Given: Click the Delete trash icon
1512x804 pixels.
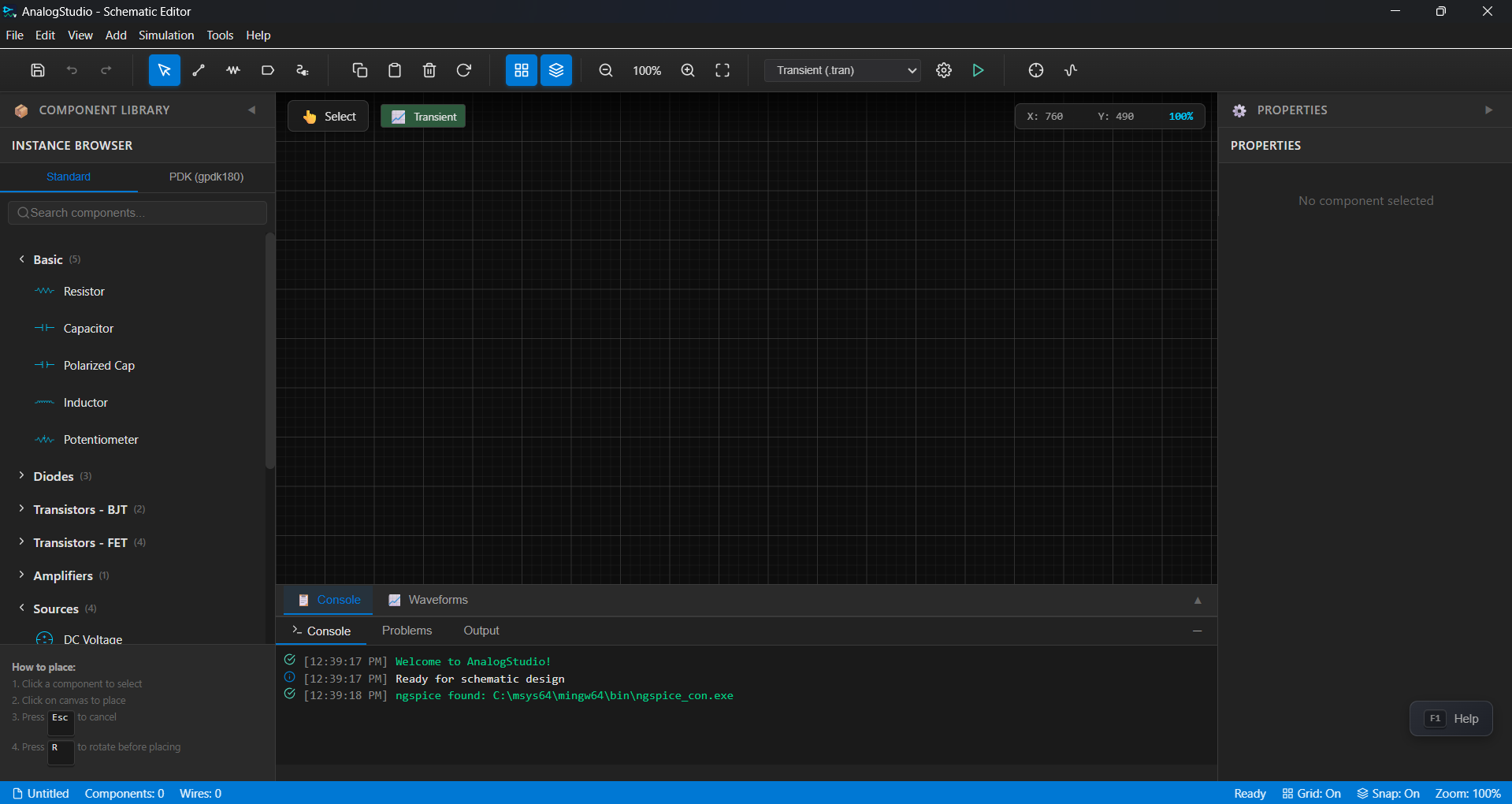Looking at the screenshot, I should pyautogui.click(x=429, y=70).
